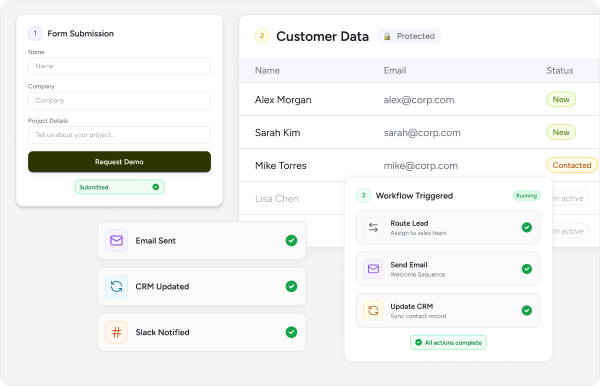Screen dimensions: 600x386
Task: Click the Email Sent green checkmark
Action: (291, 241)
